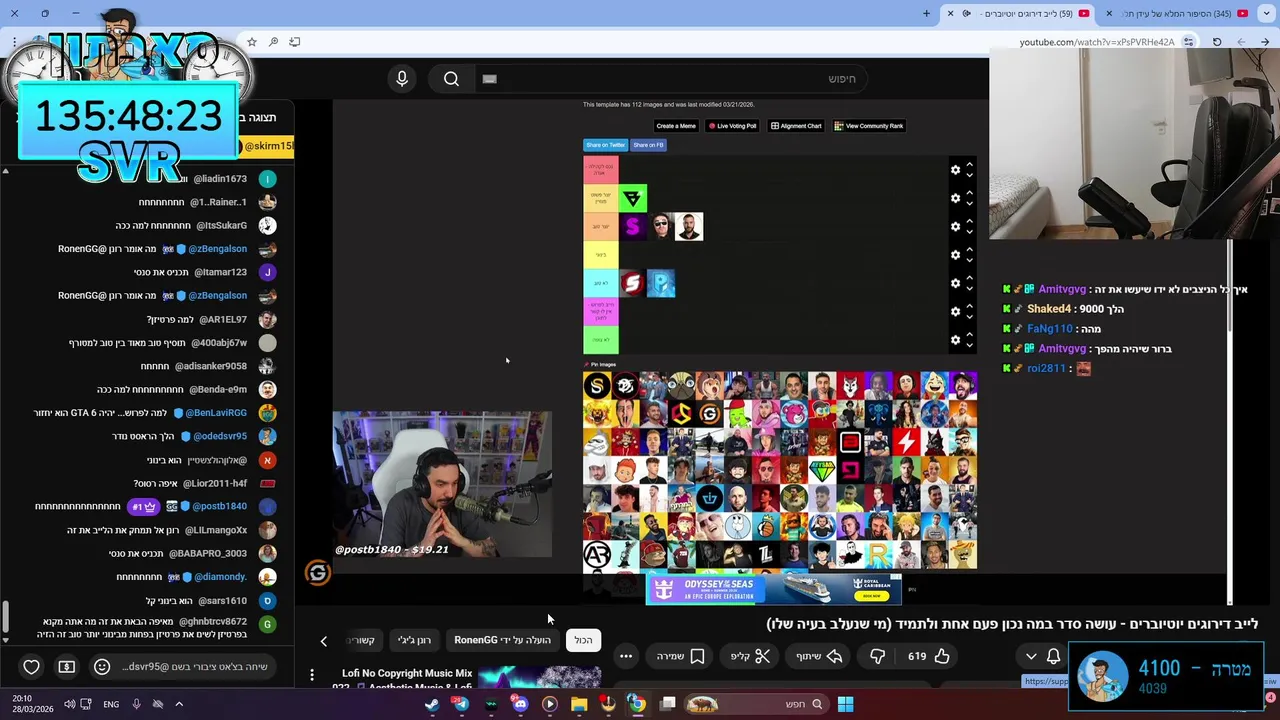
Task: Open a new browser tab with plus
Action: click(926, 13)
